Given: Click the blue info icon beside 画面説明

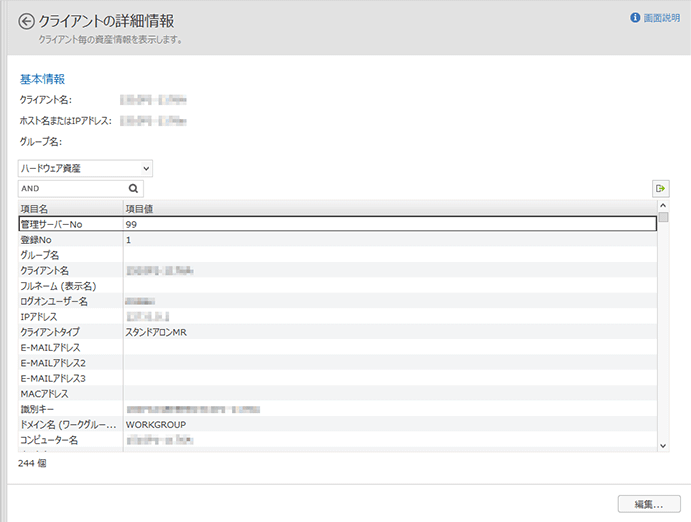Looking at the screenshot, I should tap(635, 18).
